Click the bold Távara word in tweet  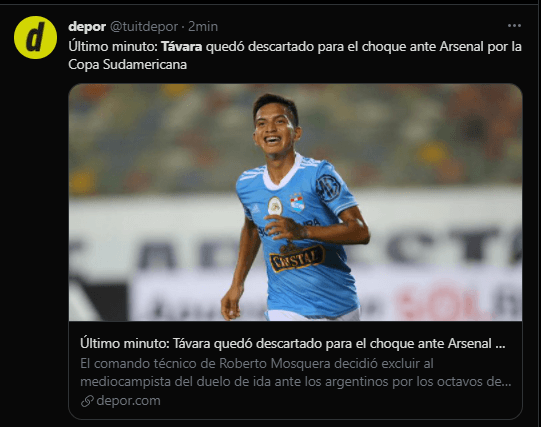point(181,47)
